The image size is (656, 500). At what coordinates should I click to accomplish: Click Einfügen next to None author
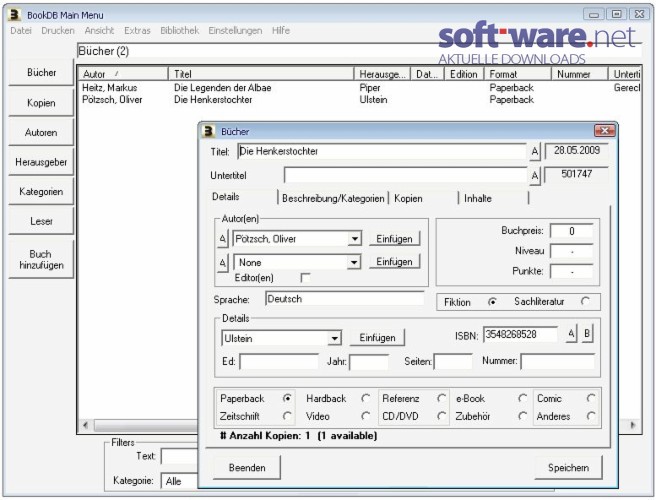click(x=394, y=262)
